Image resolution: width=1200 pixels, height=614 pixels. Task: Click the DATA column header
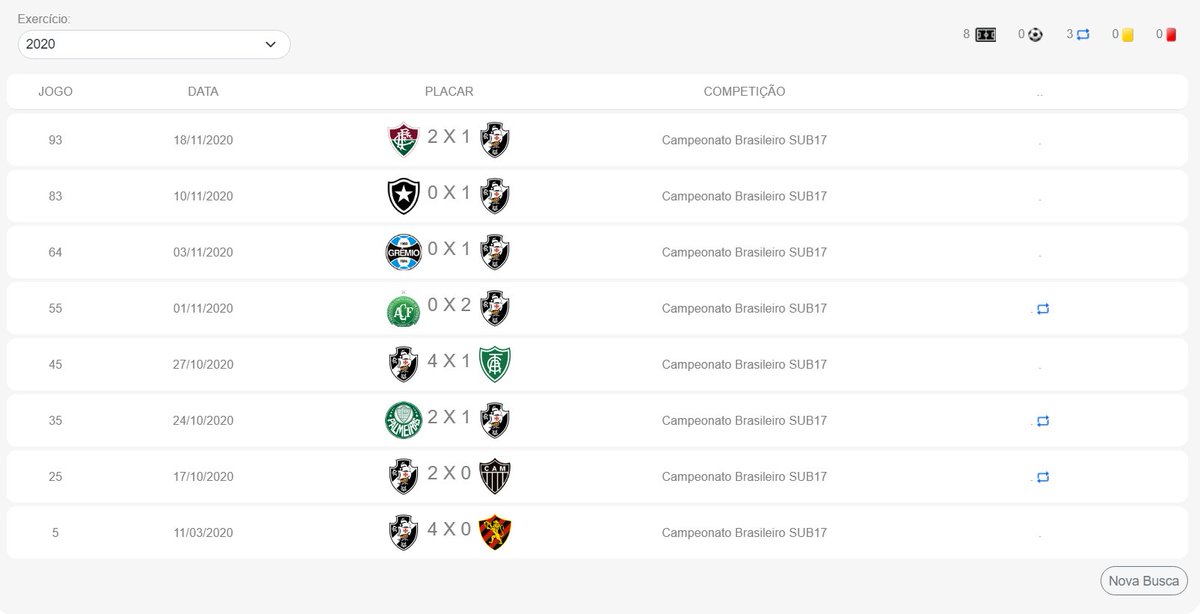[203, 92]
